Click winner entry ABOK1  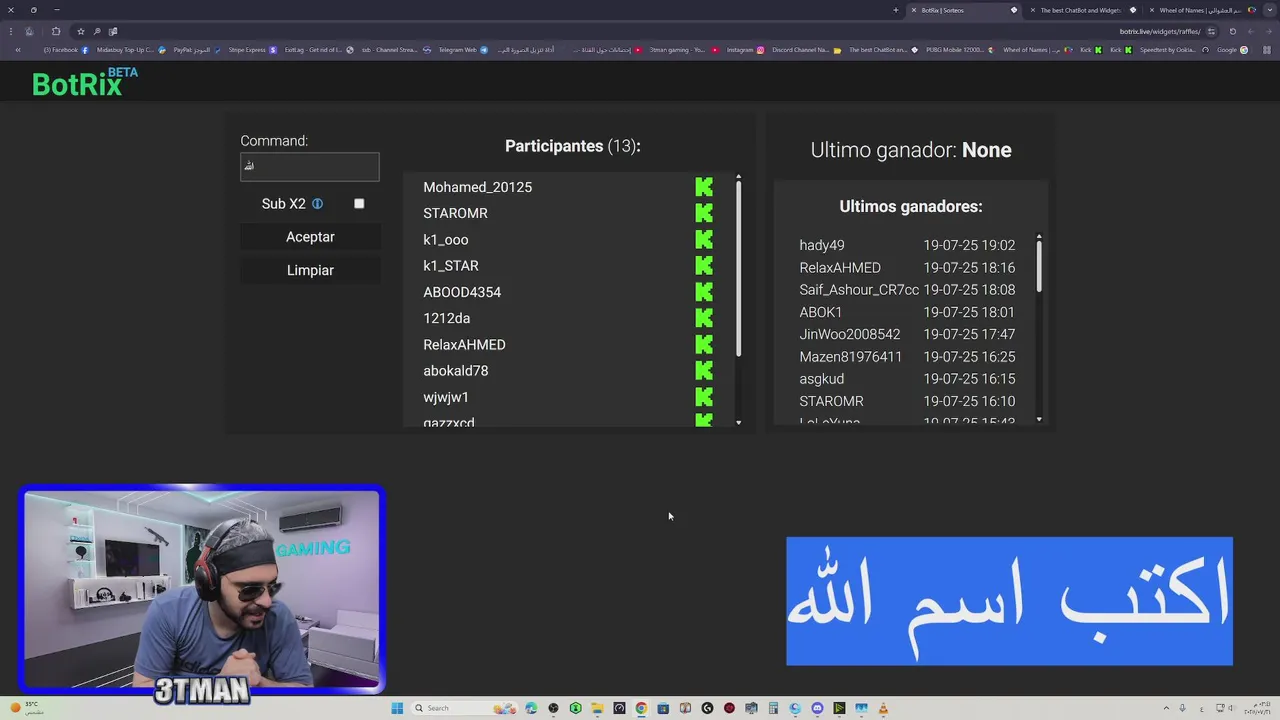coord(821,312)
